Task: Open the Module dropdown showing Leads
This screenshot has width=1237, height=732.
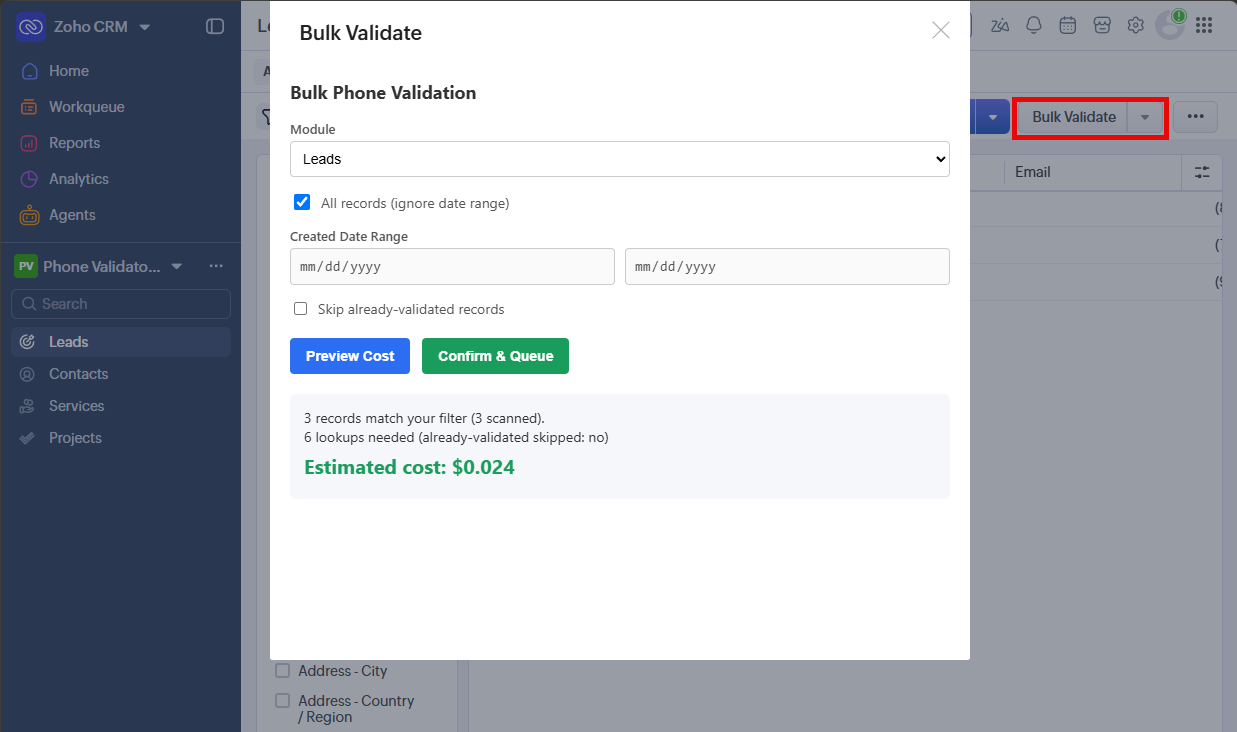Action: point(620,159)
